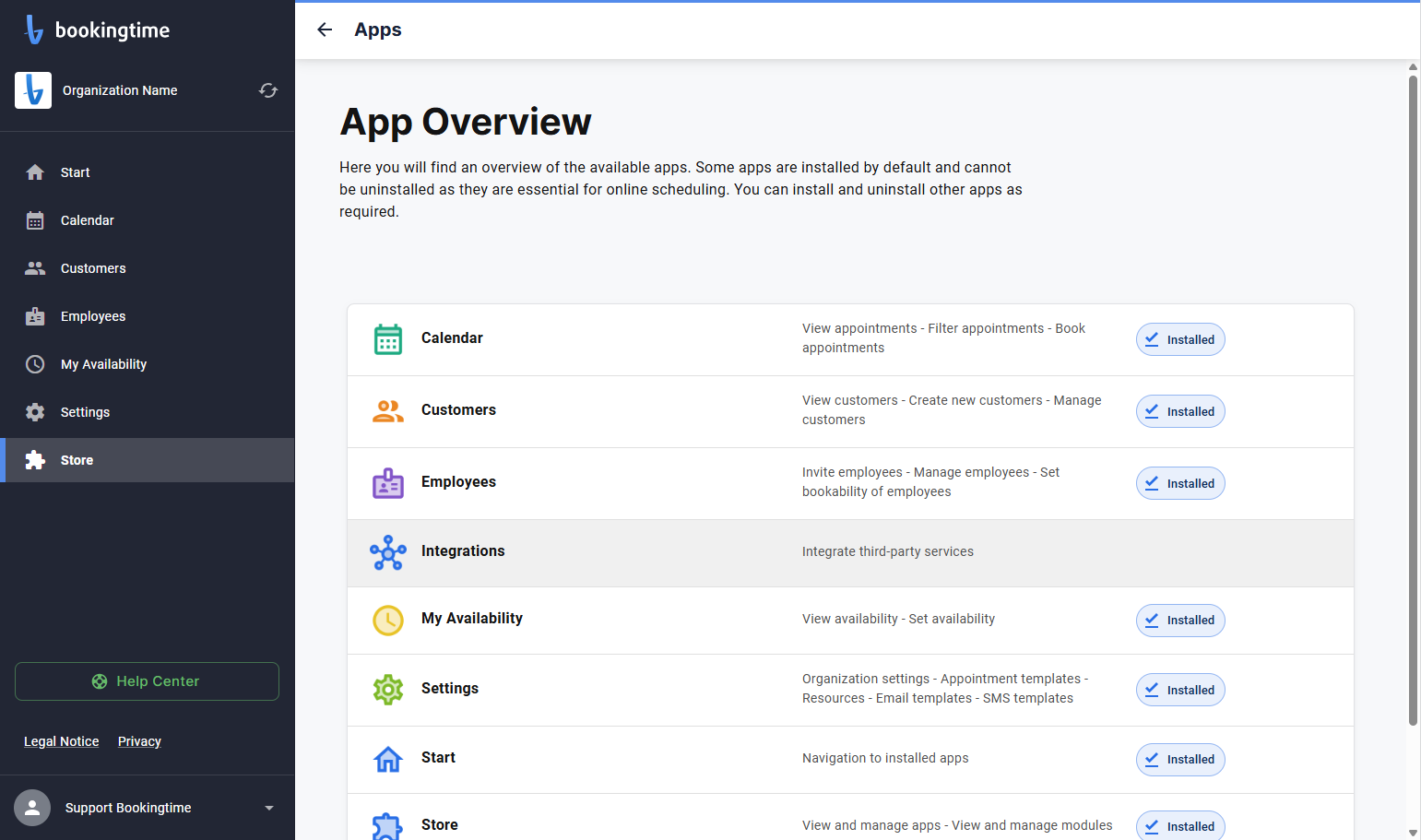The width and height of the screenshot is (1421, 840).
Task: Open Settings from the sidebar menu
Action: click(x=148, y=412)
